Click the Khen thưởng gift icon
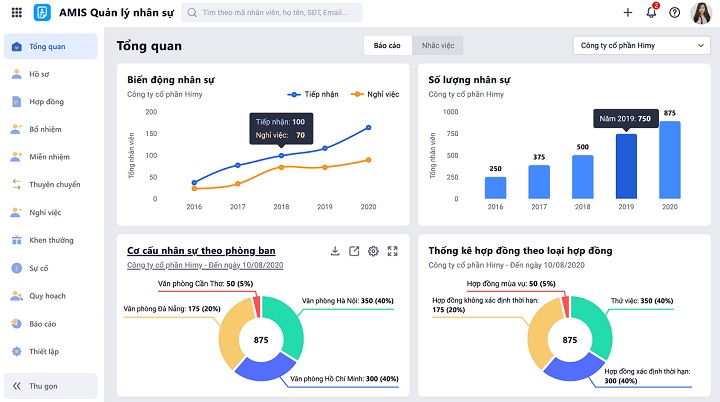The width and height of the screenshot is (720, 402). pos(17,240)
